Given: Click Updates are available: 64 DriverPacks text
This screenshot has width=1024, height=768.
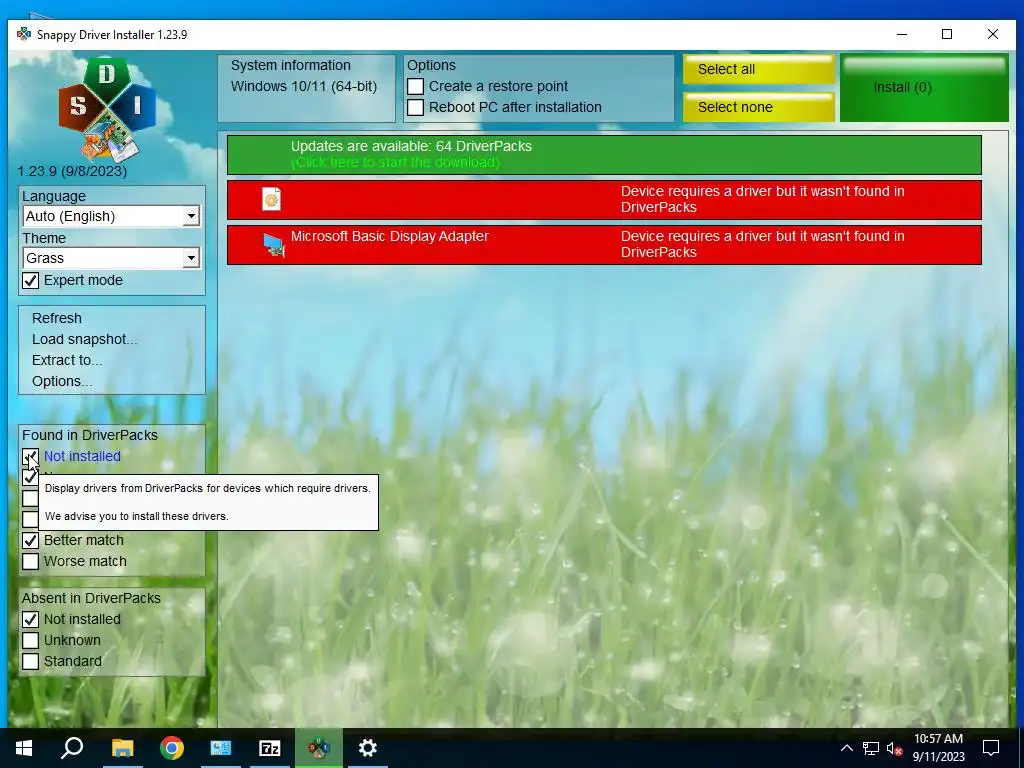Looking at the screenshot, I should (x=411, y=146).
